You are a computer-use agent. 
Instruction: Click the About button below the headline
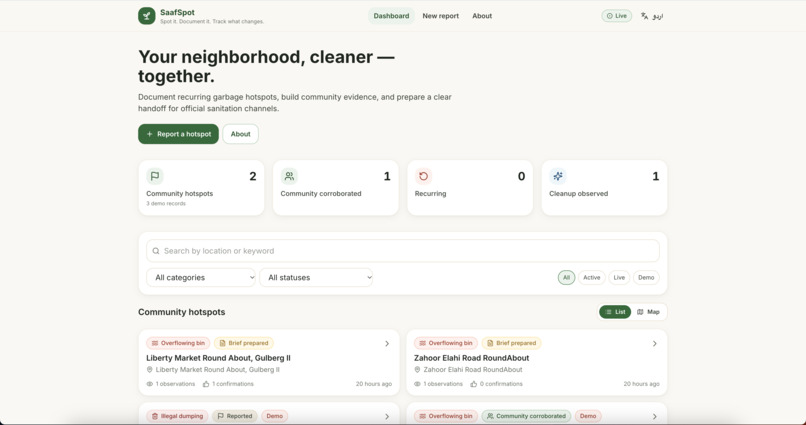point(241,134)
